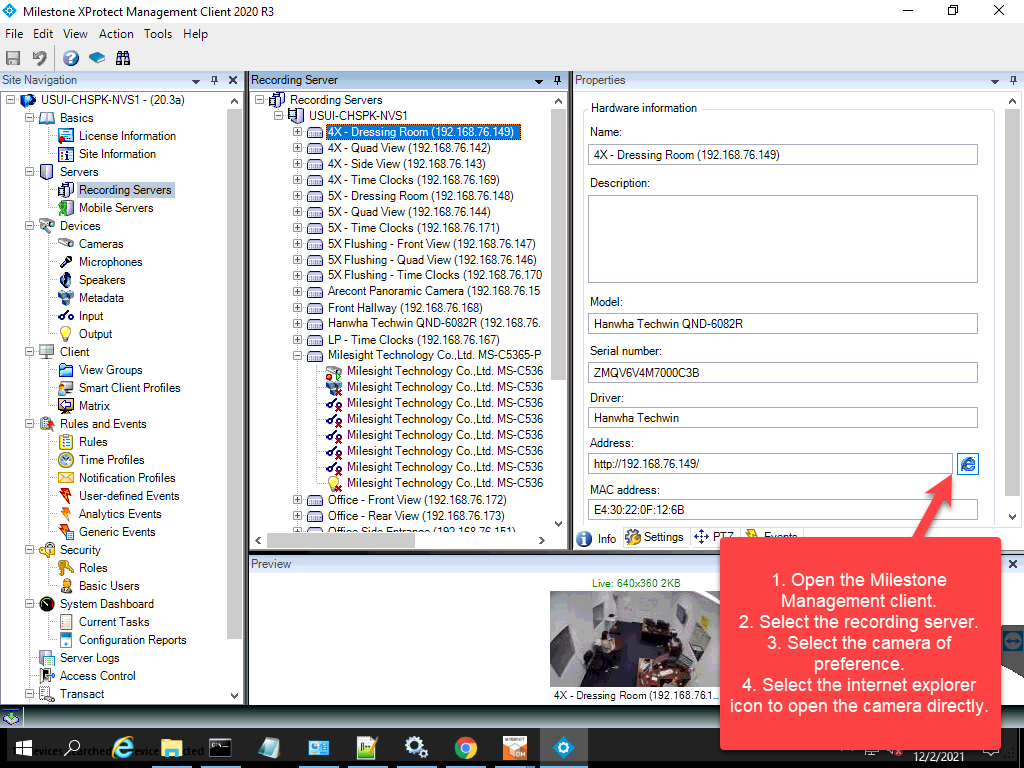The width and height of the screenshot is (1024, 768).
Task: Expand the Office - Front View camera node
Action: click(296, 499)
